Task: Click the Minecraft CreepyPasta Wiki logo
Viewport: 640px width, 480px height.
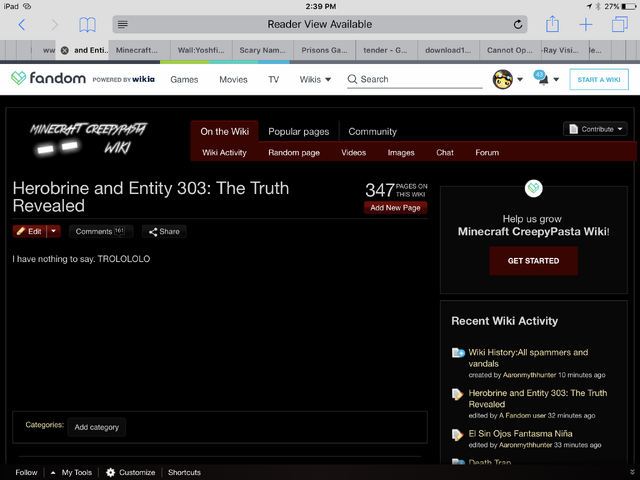Action: 88,139
